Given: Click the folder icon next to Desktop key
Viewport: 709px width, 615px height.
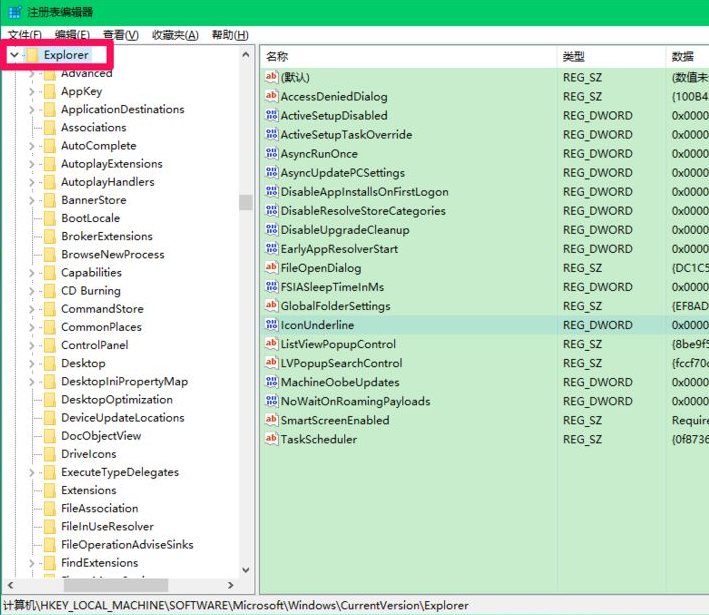Looking at the screenshot, I should point(48,364).
